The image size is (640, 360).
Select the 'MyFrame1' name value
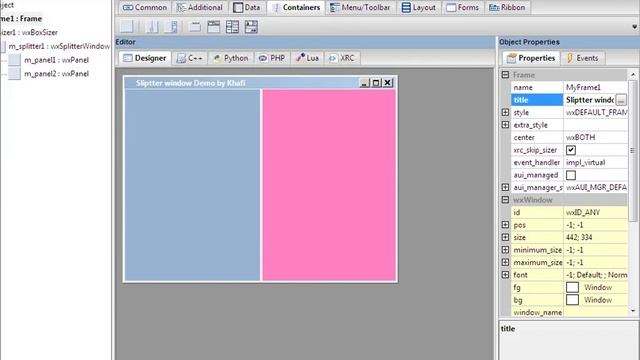click(583, 87)
